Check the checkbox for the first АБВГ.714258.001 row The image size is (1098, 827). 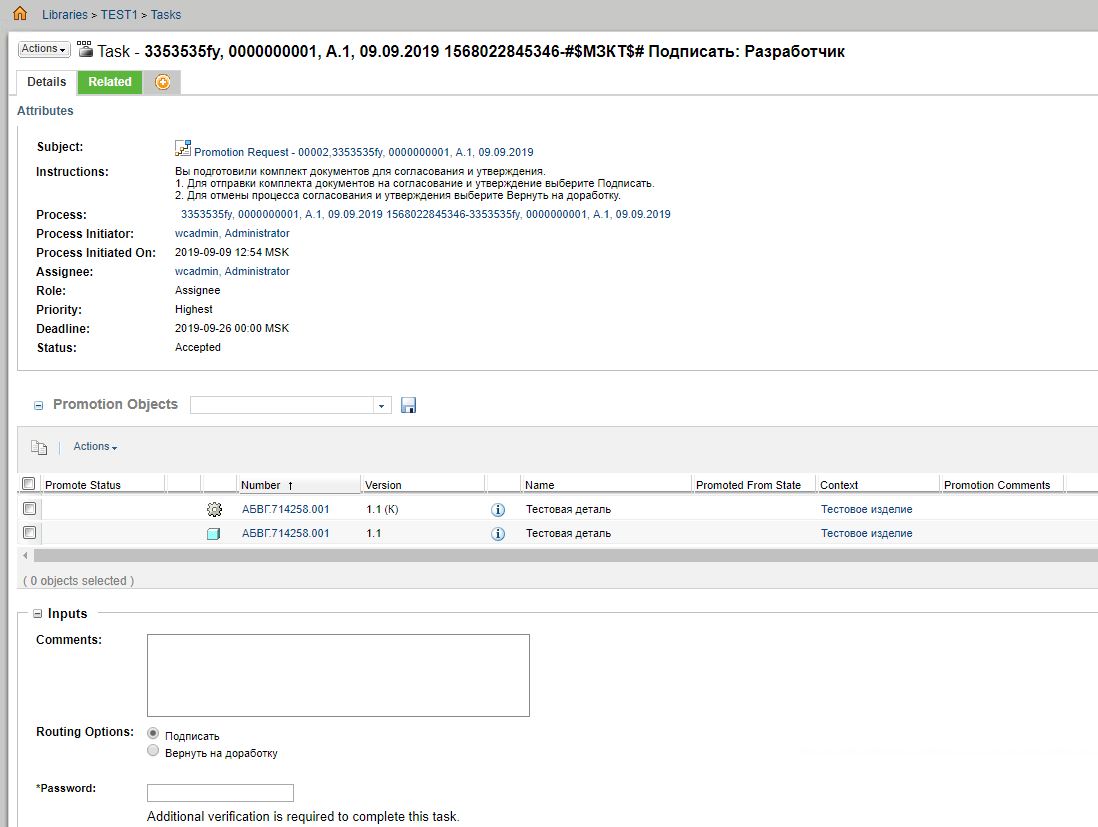(x=29, y=508)
